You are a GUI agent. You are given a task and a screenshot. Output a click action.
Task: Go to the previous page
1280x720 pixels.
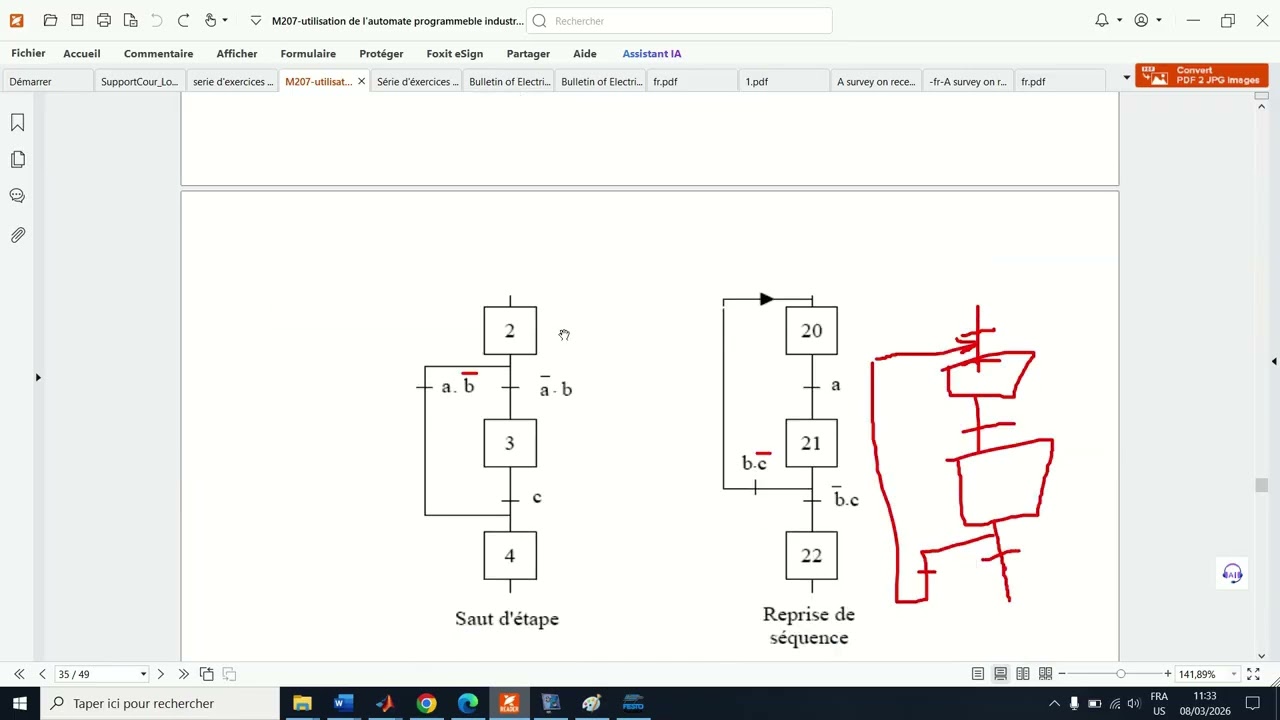pyautogui.click(x=42, y=674)
